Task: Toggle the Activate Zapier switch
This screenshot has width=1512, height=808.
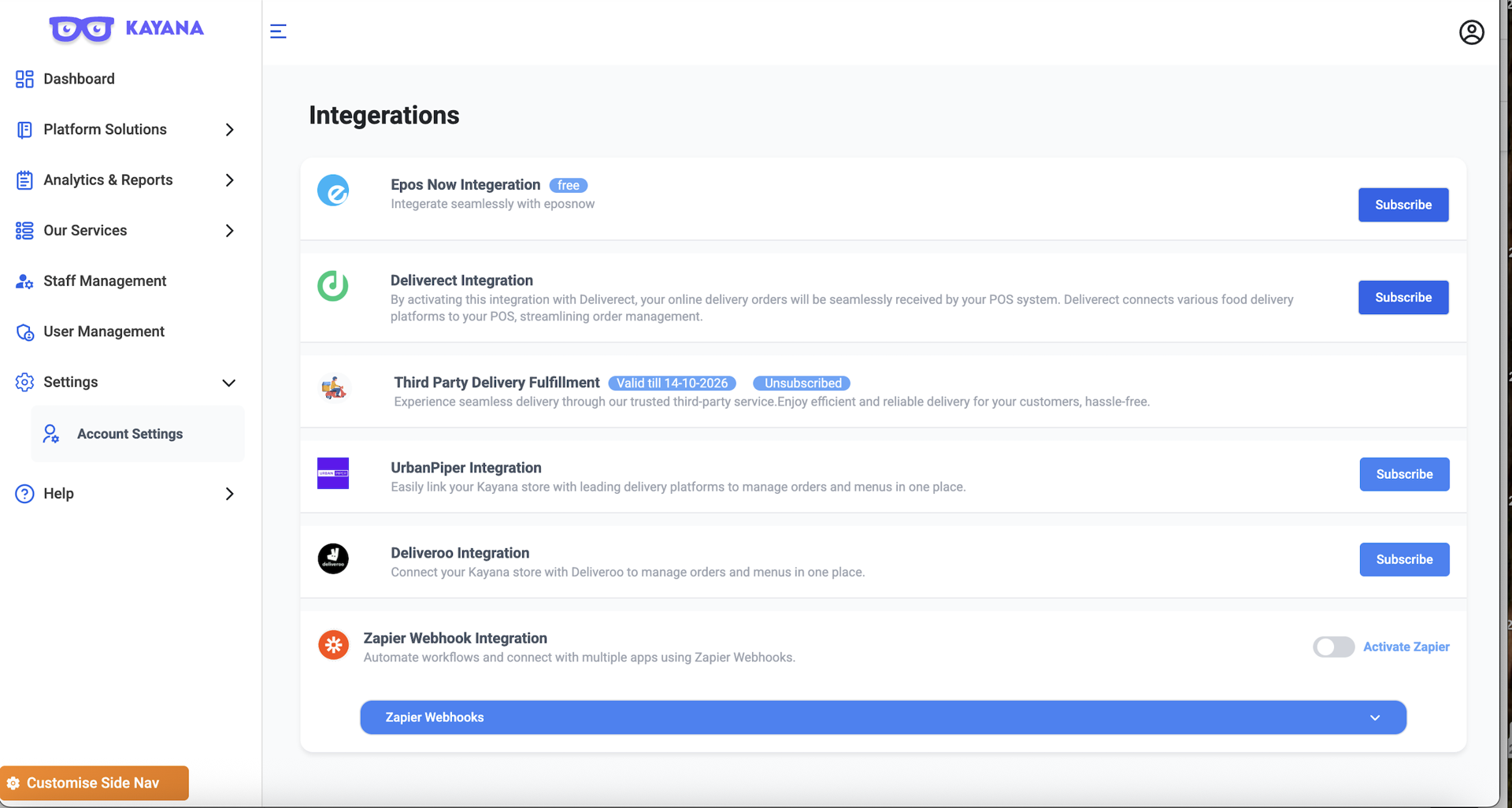Action: 1333,647
